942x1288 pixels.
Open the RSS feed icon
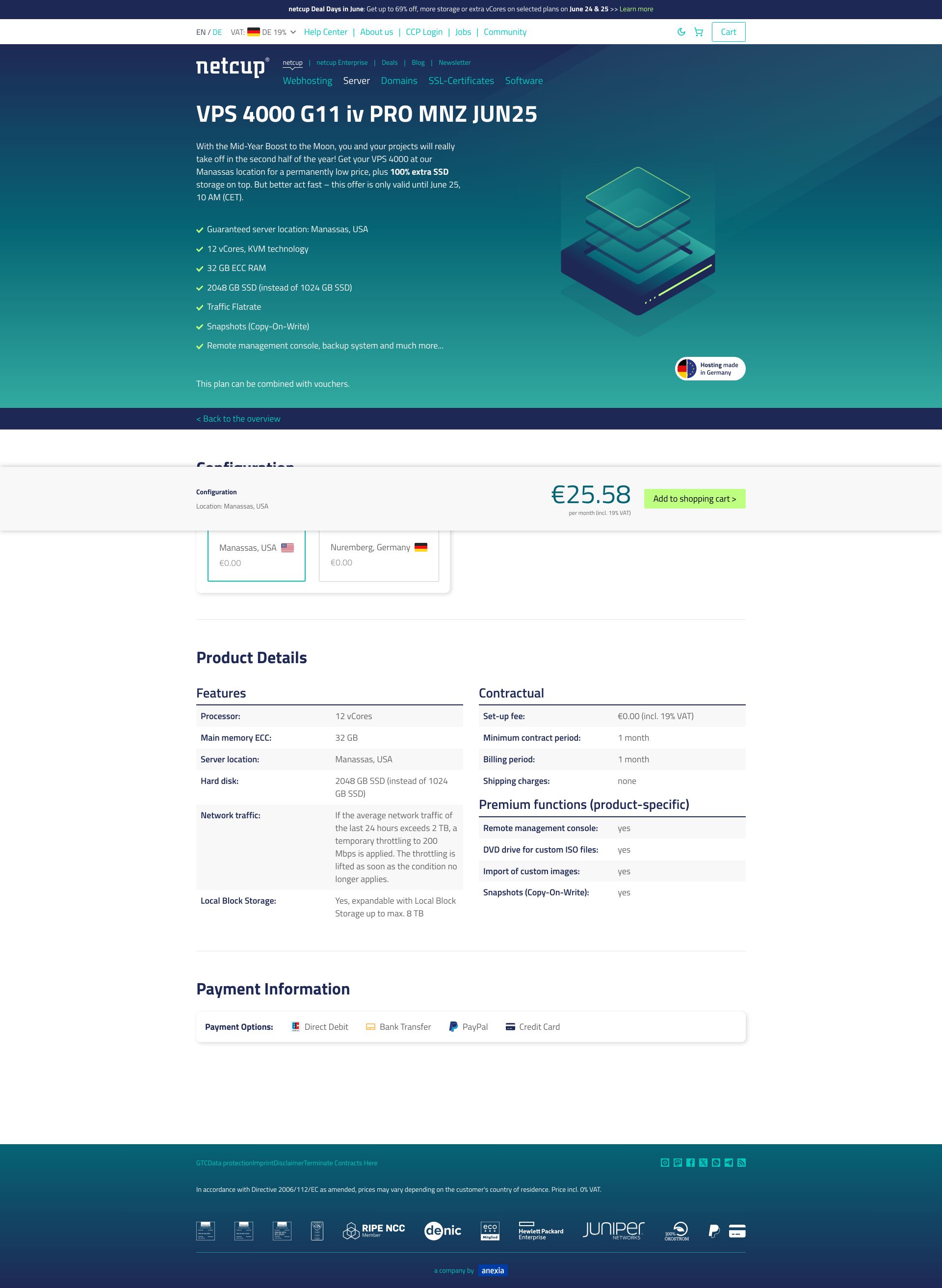741,1162
